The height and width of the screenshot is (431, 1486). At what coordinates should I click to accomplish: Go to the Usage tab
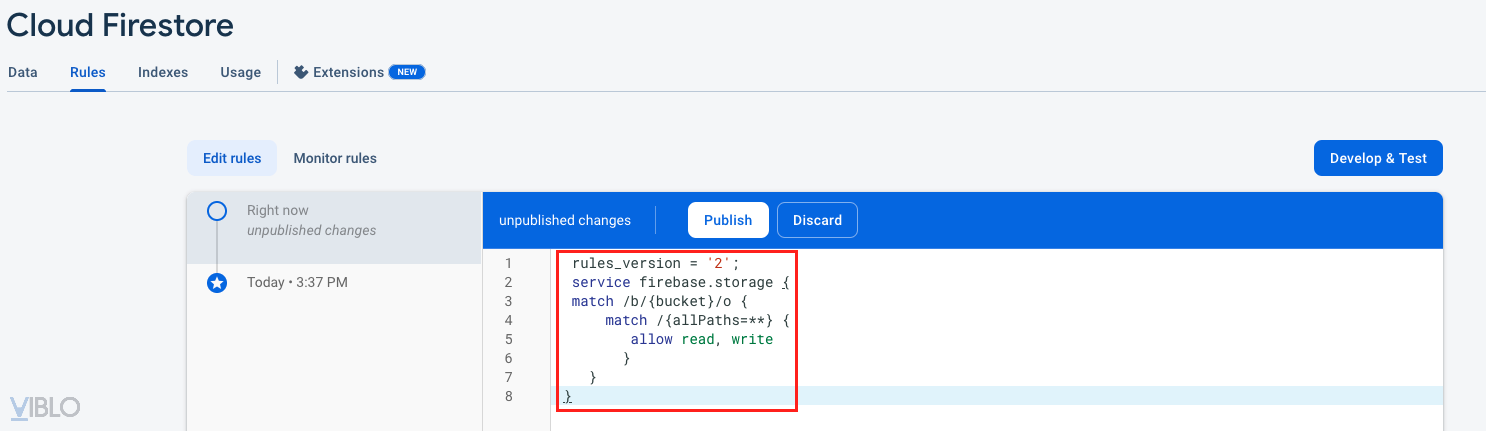[x=241, y=72]
